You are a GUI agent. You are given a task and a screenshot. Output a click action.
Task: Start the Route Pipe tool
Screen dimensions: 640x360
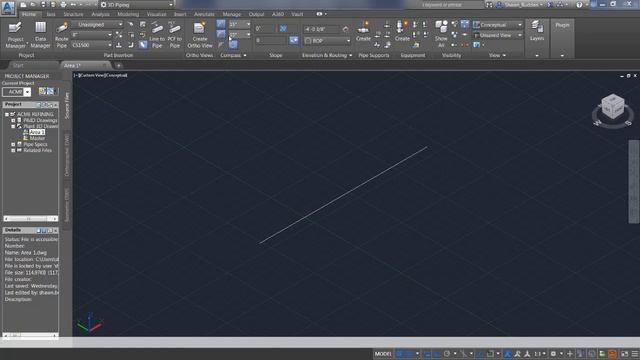tap(62, 35)
